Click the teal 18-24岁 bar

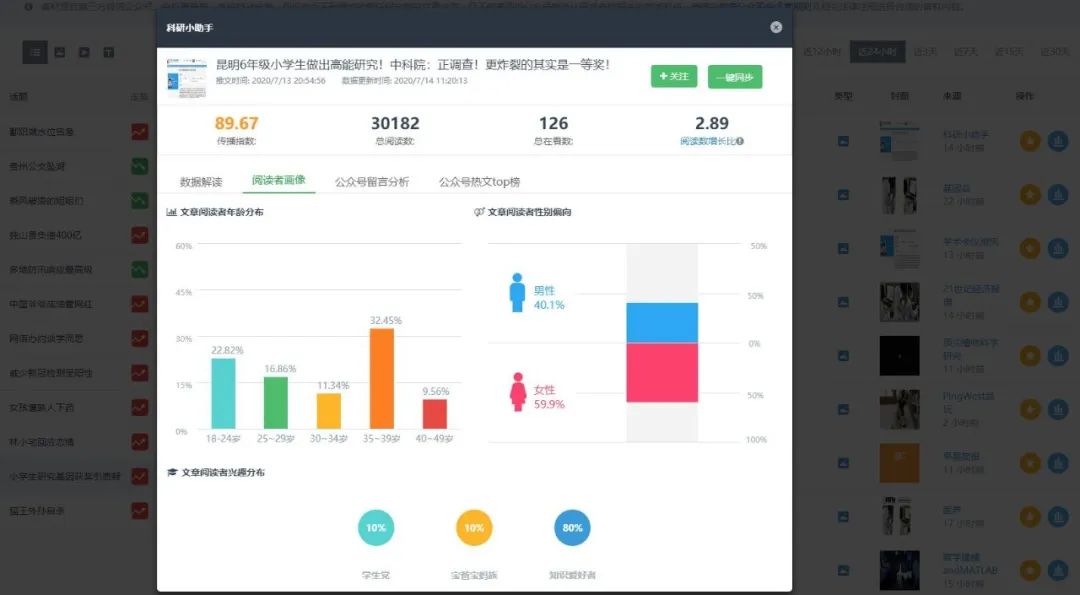pyautogui.click(x=223, y=393)
